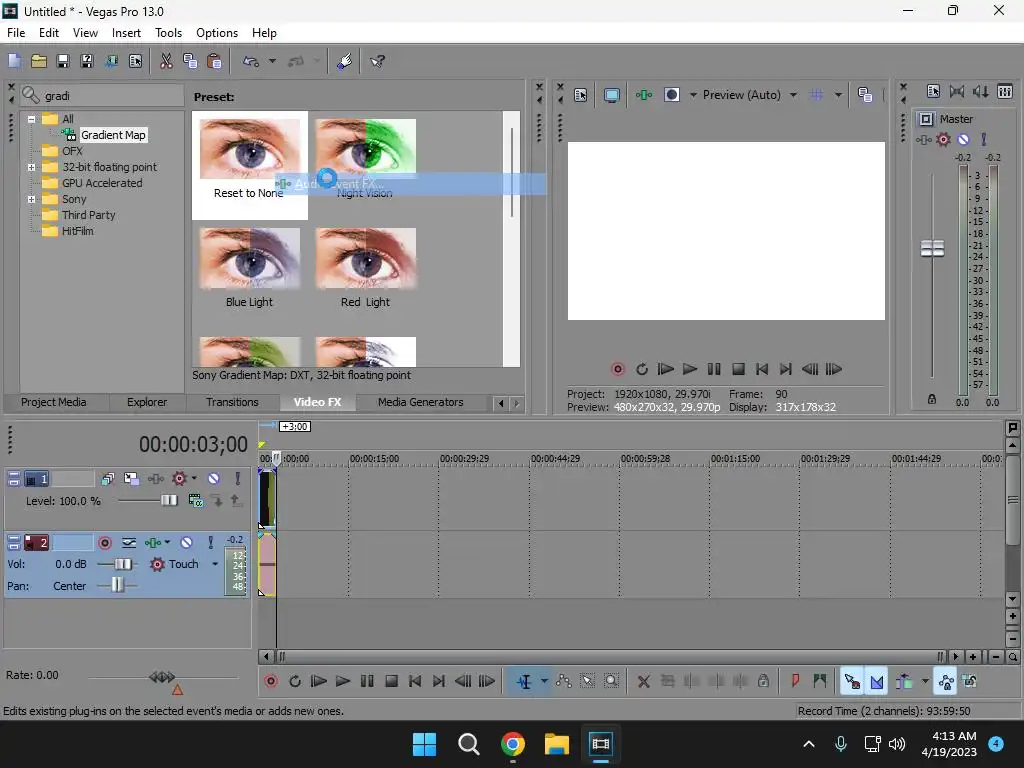The height and width of the screenshot is (768, 1024).
Task: Select the Zoom Edit tool icon
Action: pos(611,681)
